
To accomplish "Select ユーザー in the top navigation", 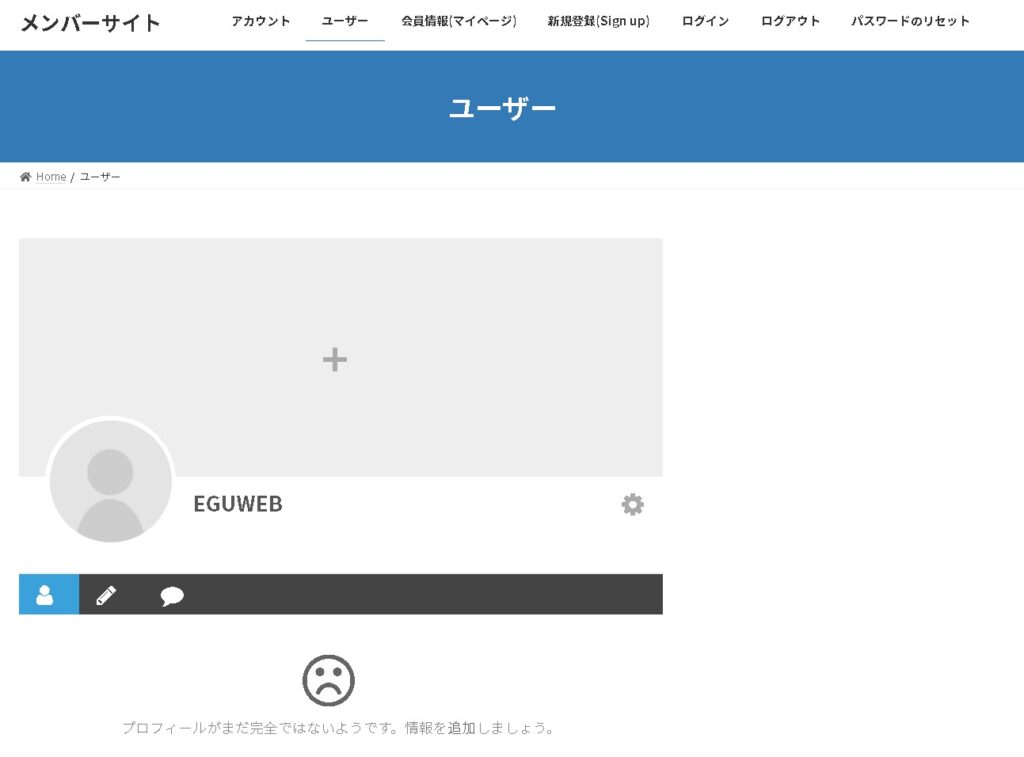I will 344,21.
